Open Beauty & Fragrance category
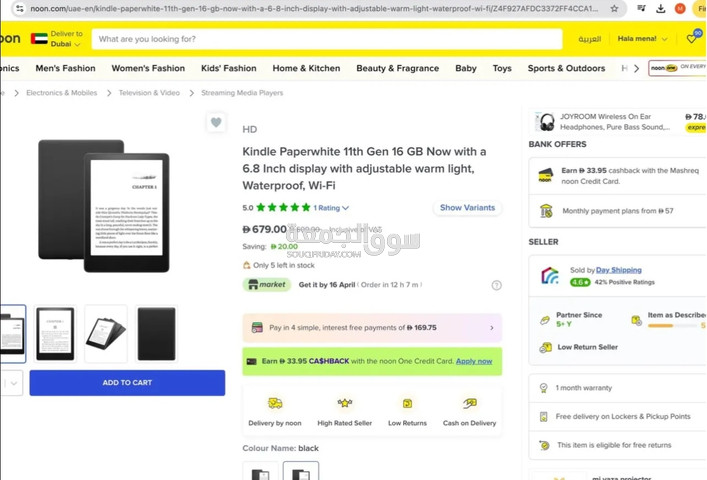The height and width of the screenshot is (480, 707). click(397, 68)
